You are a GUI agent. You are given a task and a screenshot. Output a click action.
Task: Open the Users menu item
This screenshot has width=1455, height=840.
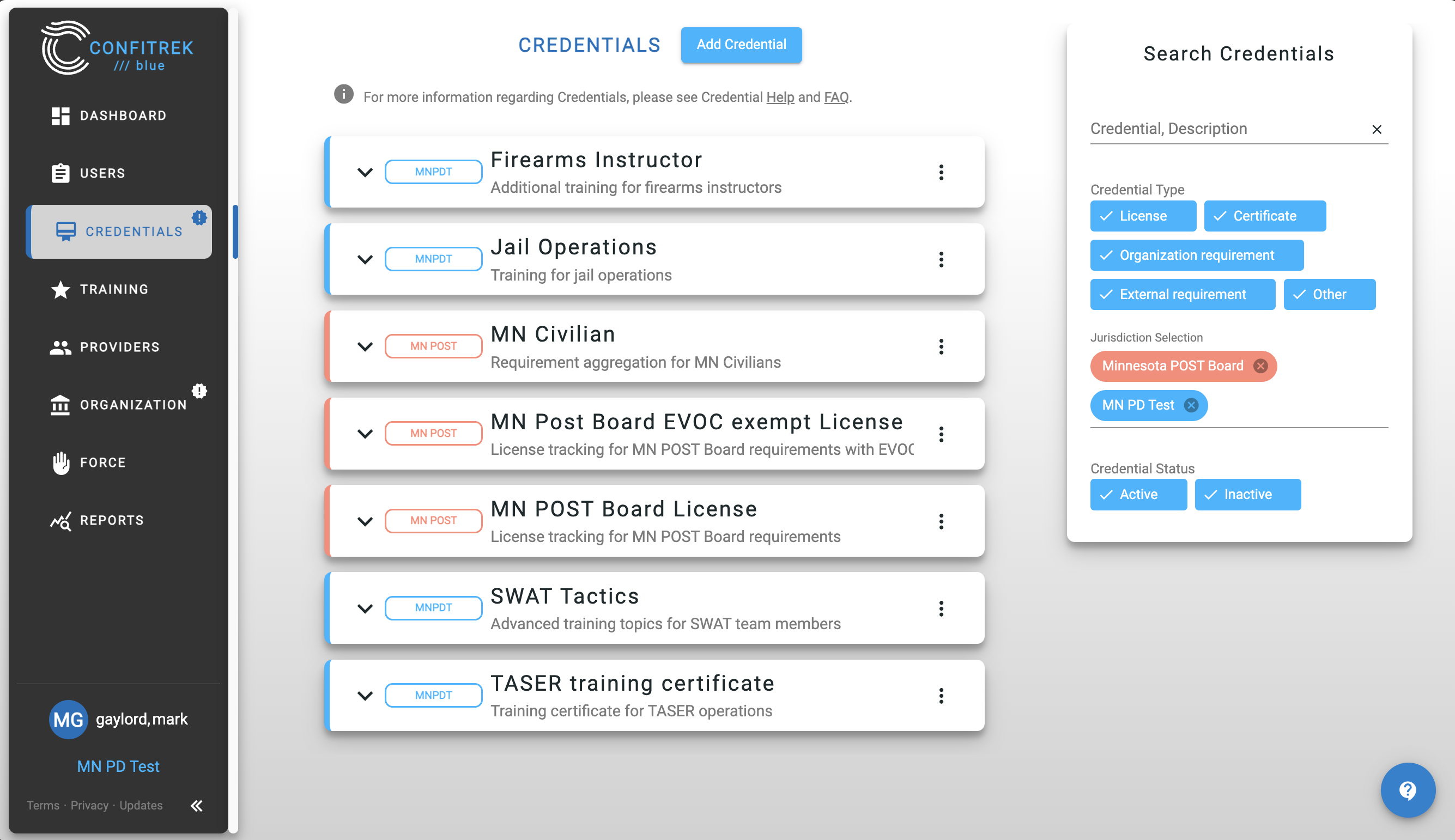coord(119,173)
